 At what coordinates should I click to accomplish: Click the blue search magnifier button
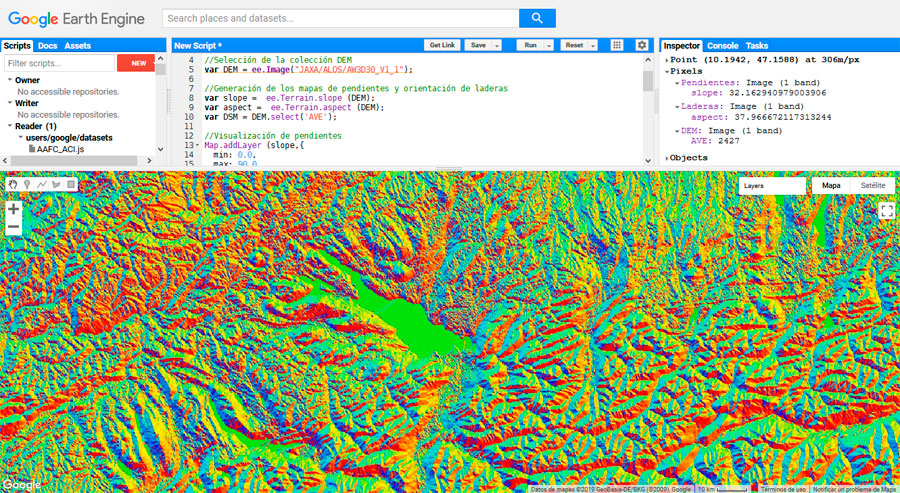click(x=537, y=18)
